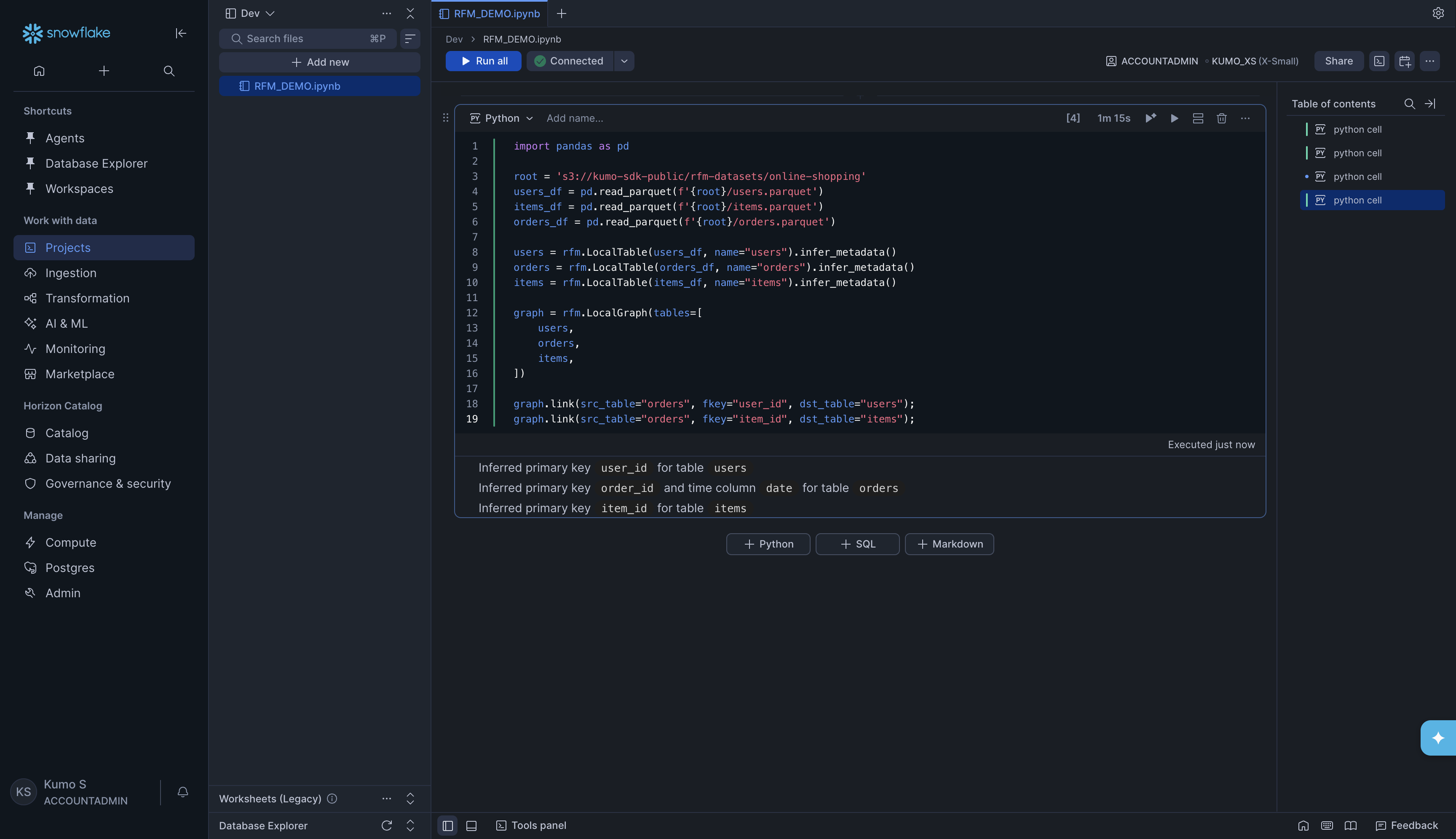This screenshot has height=839, width=1456.
Task: Open the Python cell language dropdown
Action: point(501,118)
